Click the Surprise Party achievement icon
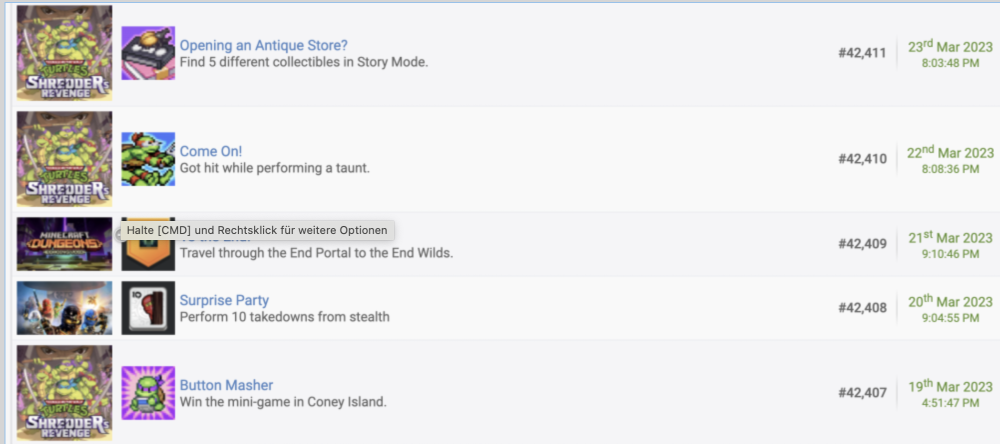Screen dimensions: 1000x444 (148, 307)
